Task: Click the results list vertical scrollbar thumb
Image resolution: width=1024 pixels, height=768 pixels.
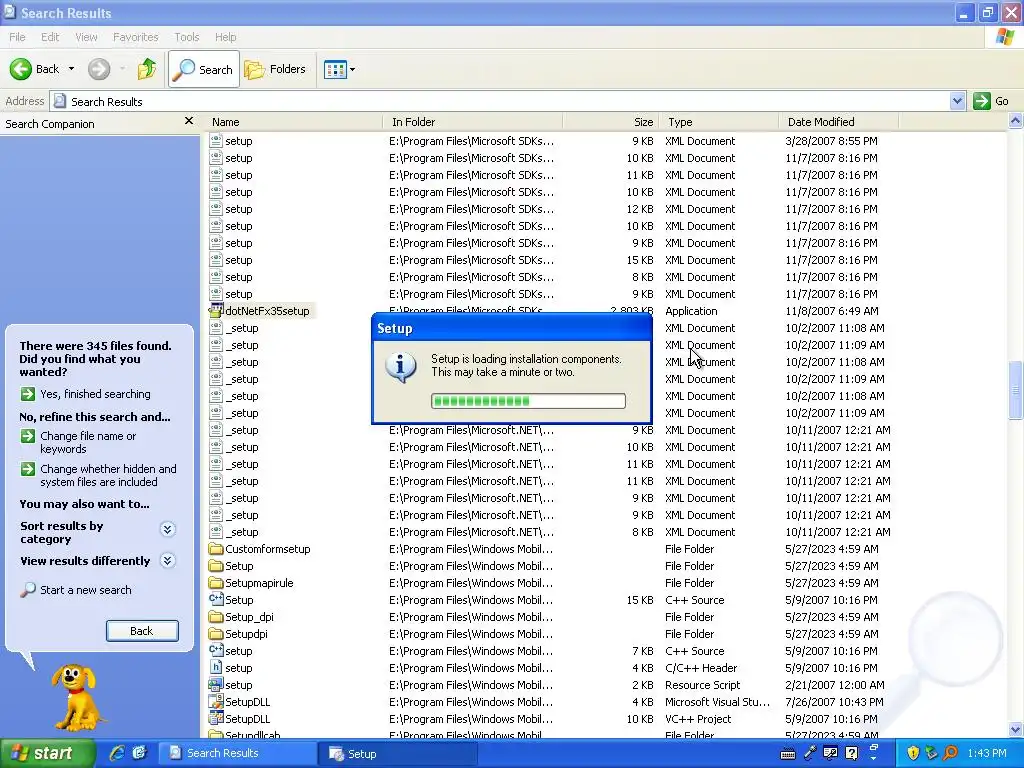Action: tap(1016, 390)
